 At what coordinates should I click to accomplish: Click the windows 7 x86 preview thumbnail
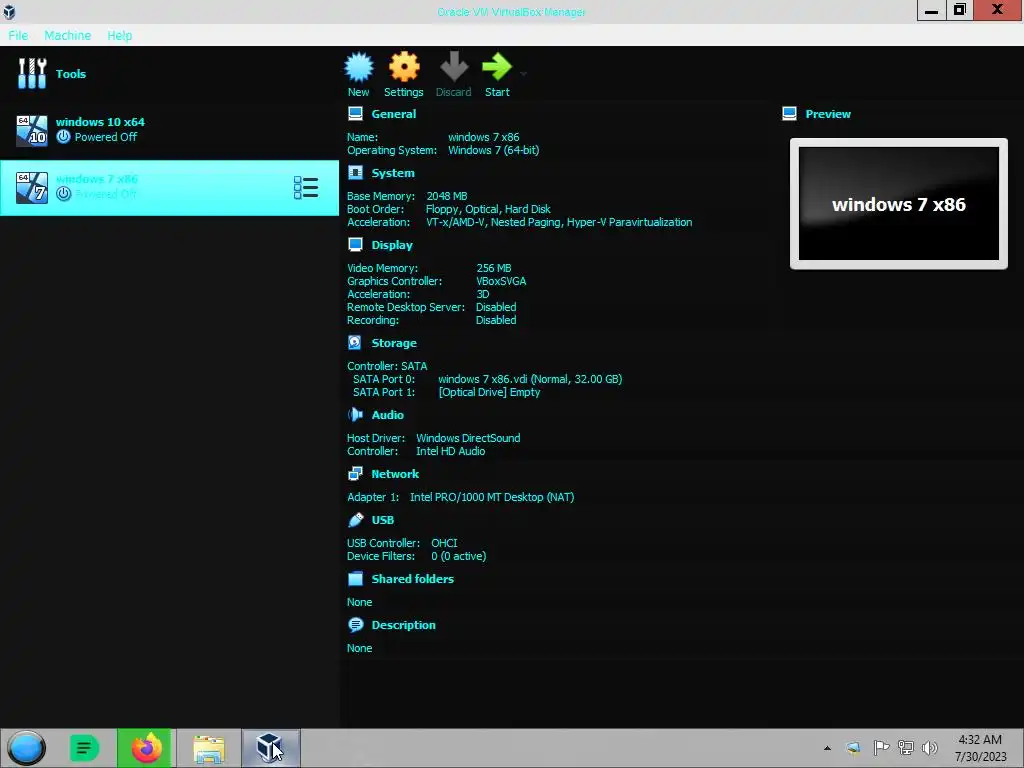pyautogui.click(x=899, y=204)
